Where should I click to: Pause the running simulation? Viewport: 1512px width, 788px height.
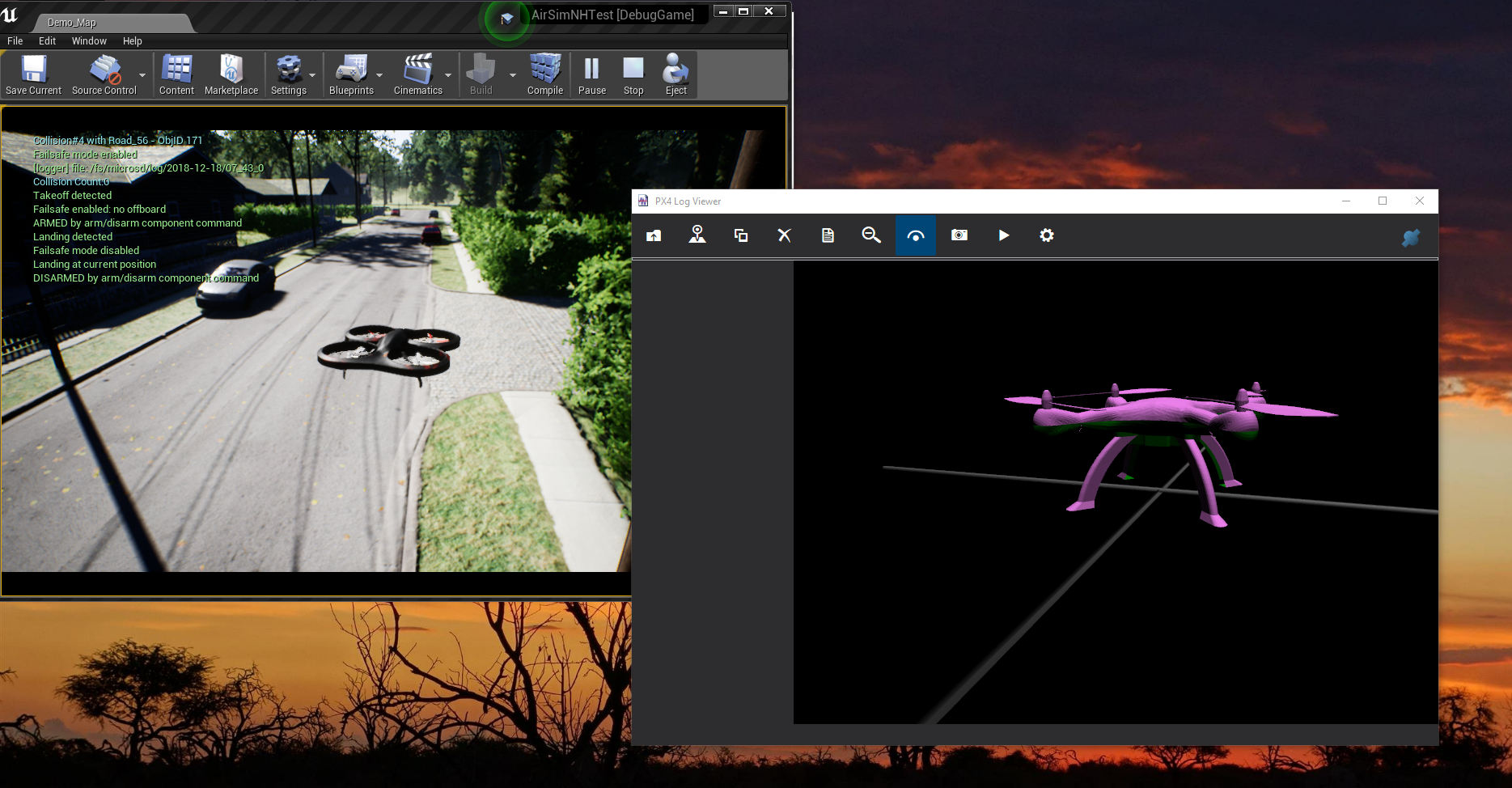[x=592, y=74]
